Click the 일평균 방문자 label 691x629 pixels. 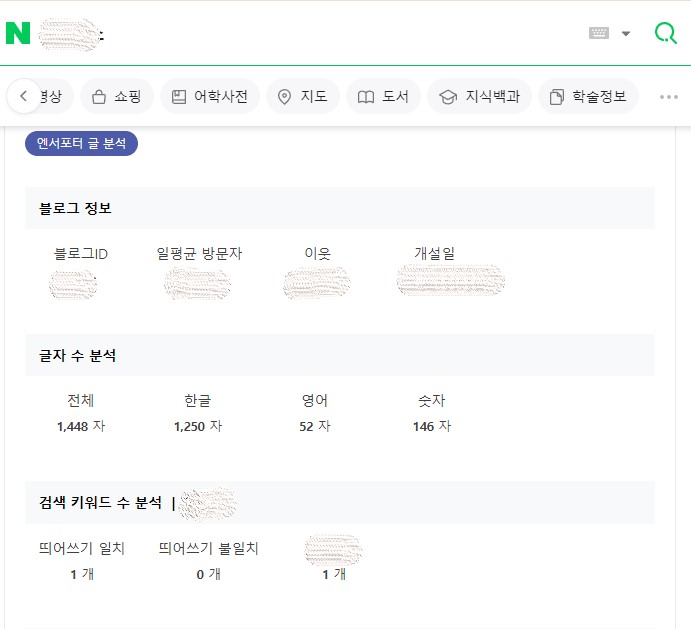coord(199,253)
